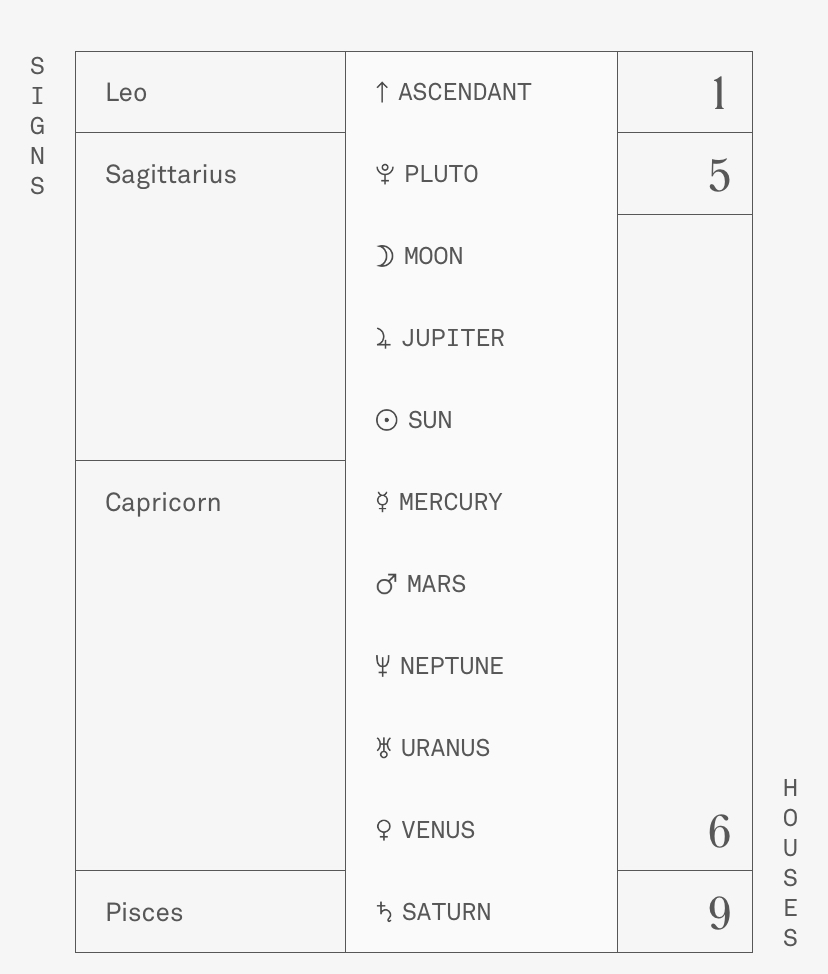Click the Uranus planet glyph
Screen dimensions: 828x974
click(x=383, y=748)
